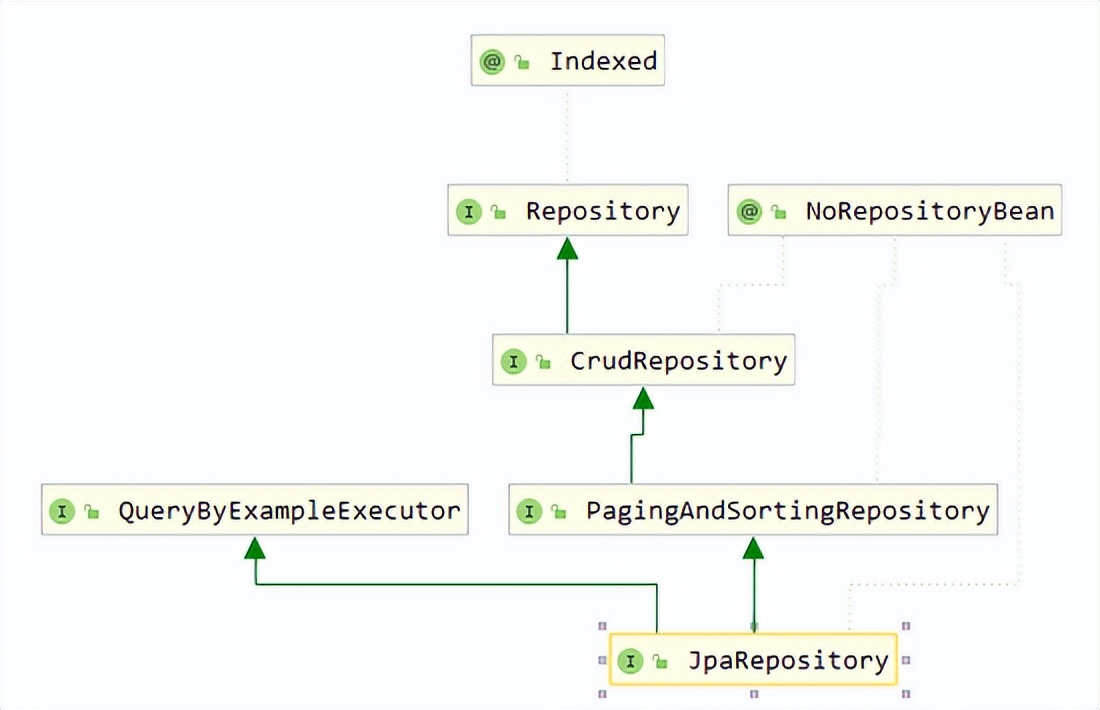Click the interface icon on PagingAndSortingRepository node

(x=529, y=511)
